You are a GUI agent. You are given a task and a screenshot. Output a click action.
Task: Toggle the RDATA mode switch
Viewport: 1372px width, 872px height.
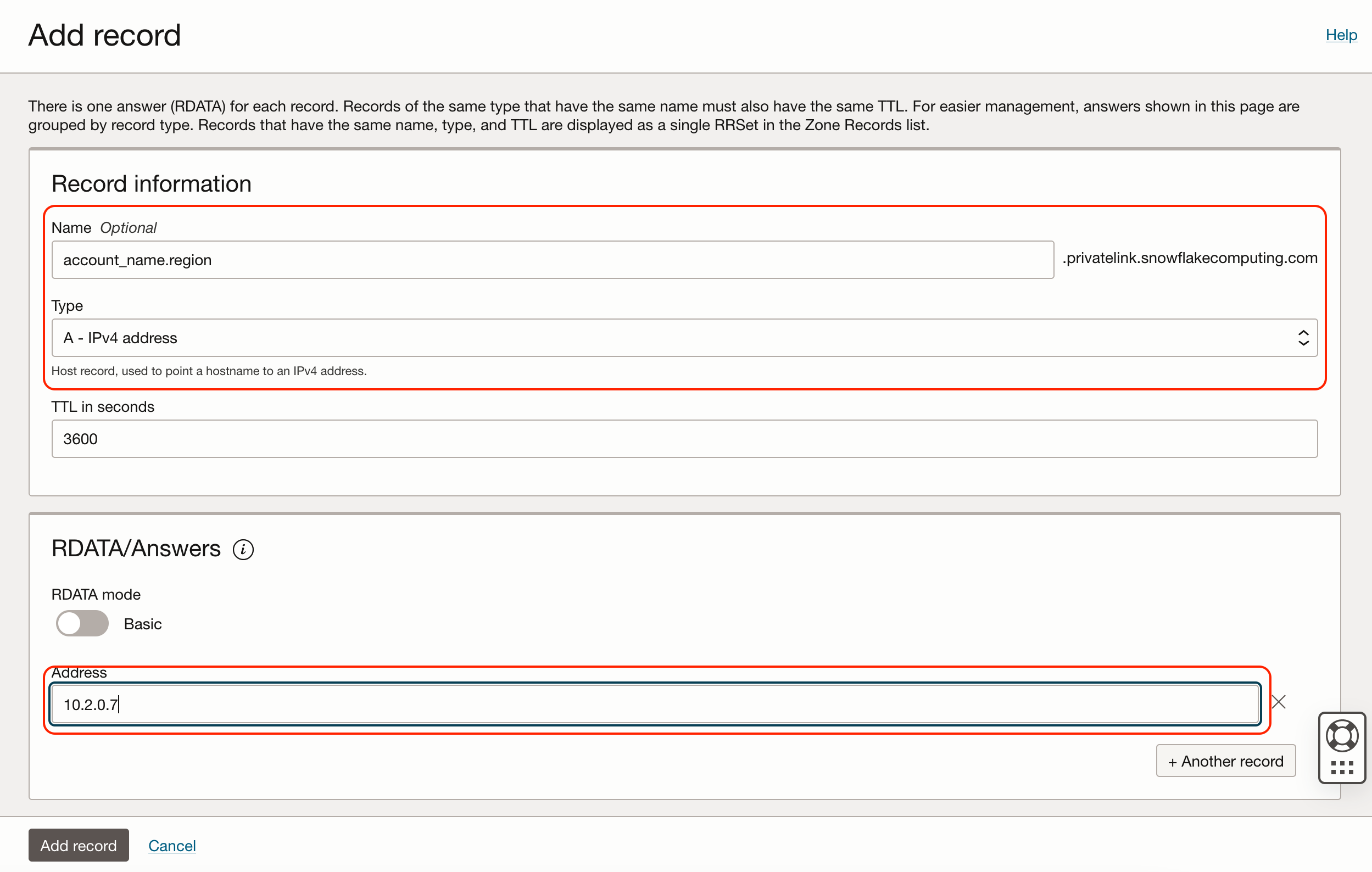coord(82,624)
